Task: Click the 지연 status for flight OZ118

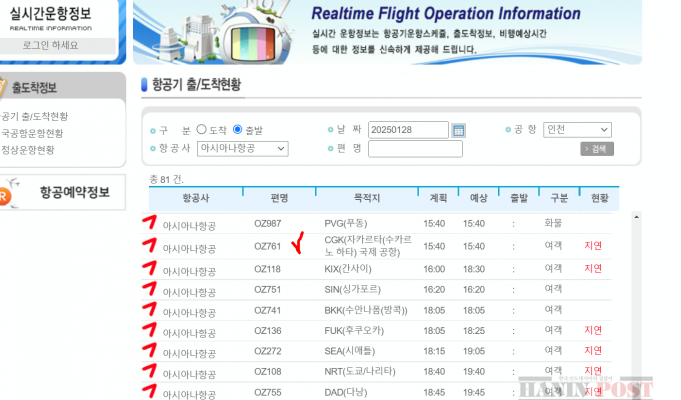Action: [593, 268]
